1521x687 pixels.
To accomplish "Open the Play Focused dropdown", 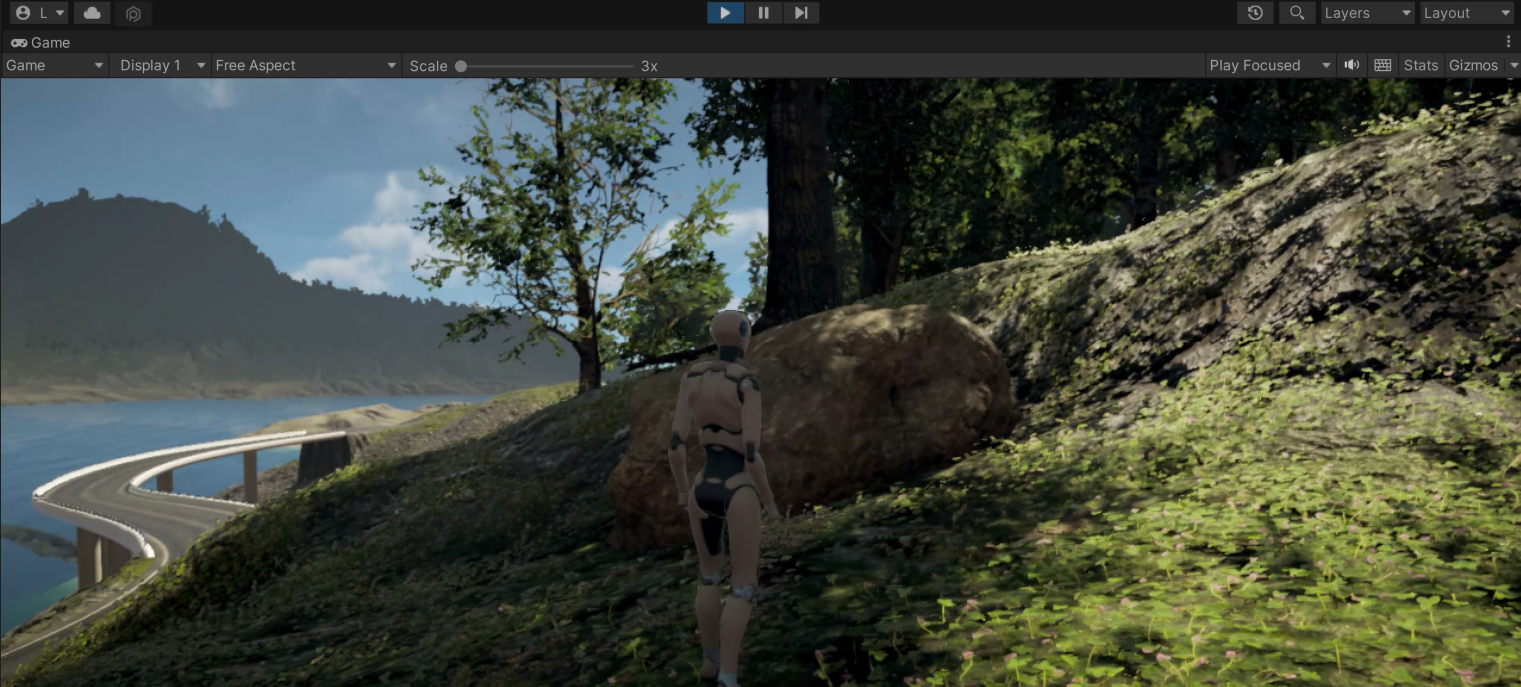I will click(x=1270, y=65).
